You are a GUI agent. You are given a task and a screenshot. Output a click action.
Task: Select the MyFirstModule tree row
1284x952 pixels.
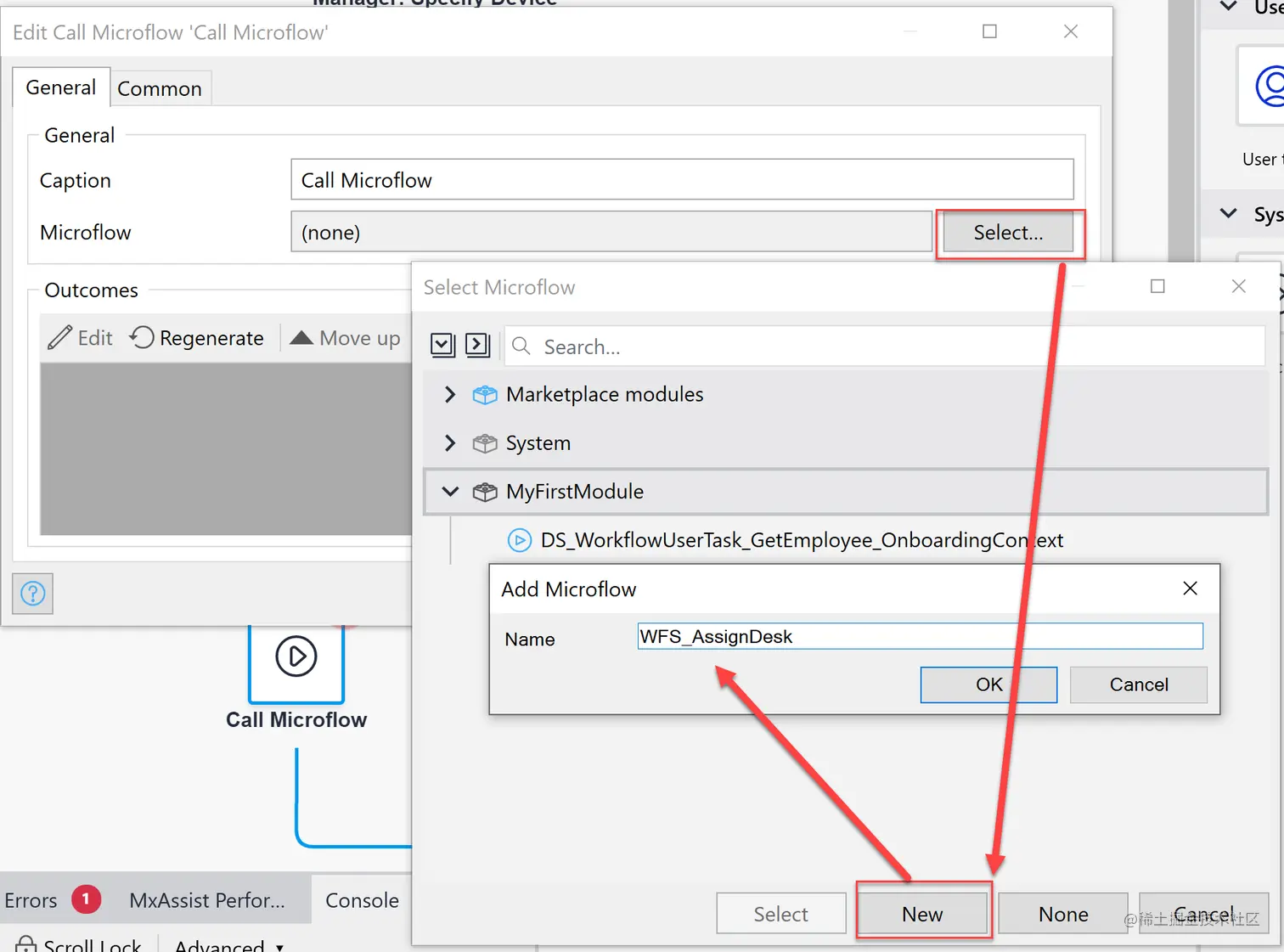(846, 492)
